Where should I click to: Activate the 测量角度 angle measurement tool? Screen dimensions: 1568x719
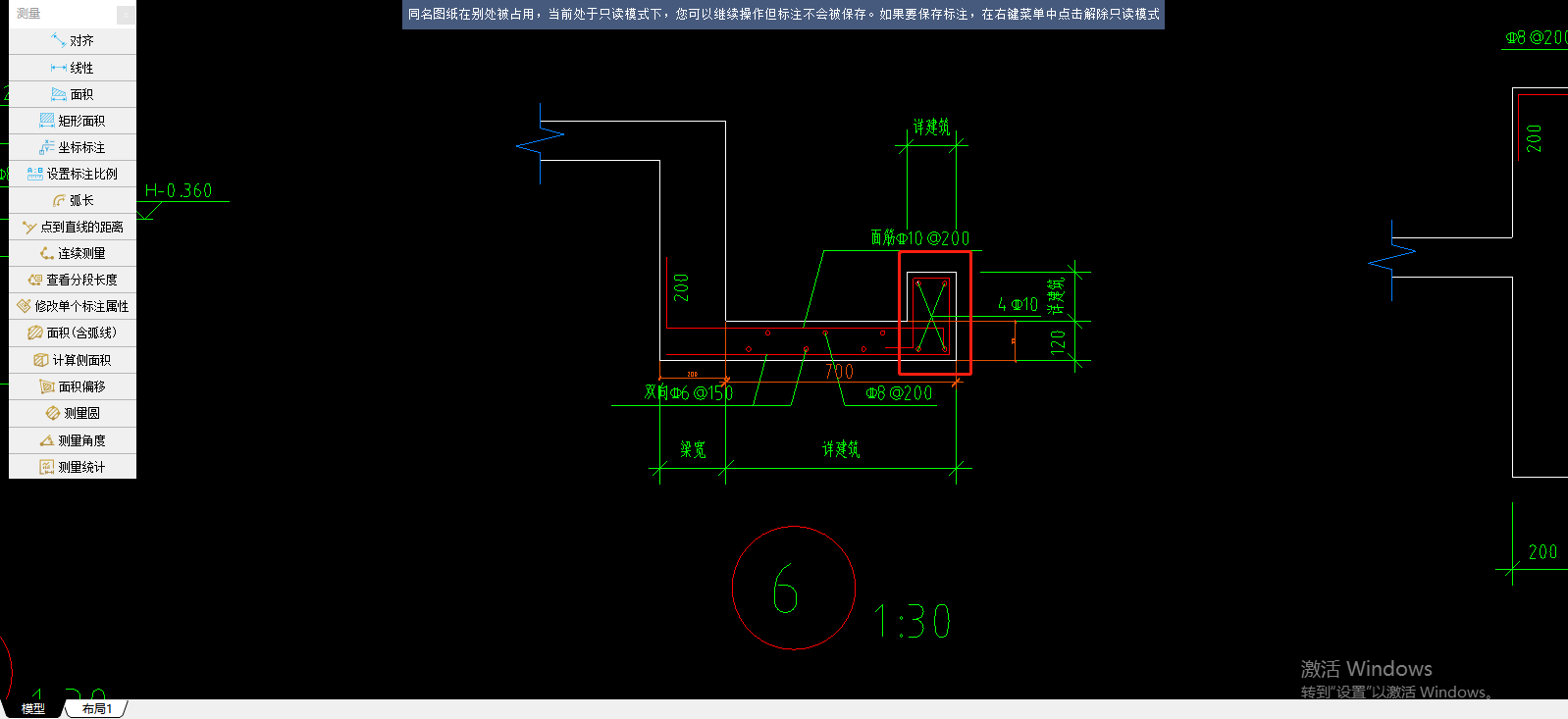[x=73, y=440]
